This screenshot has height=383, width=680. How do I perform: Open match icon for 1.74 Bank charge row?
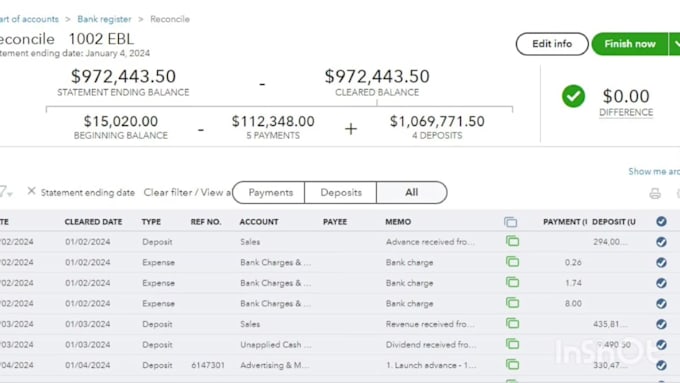(x=512, y=282)
